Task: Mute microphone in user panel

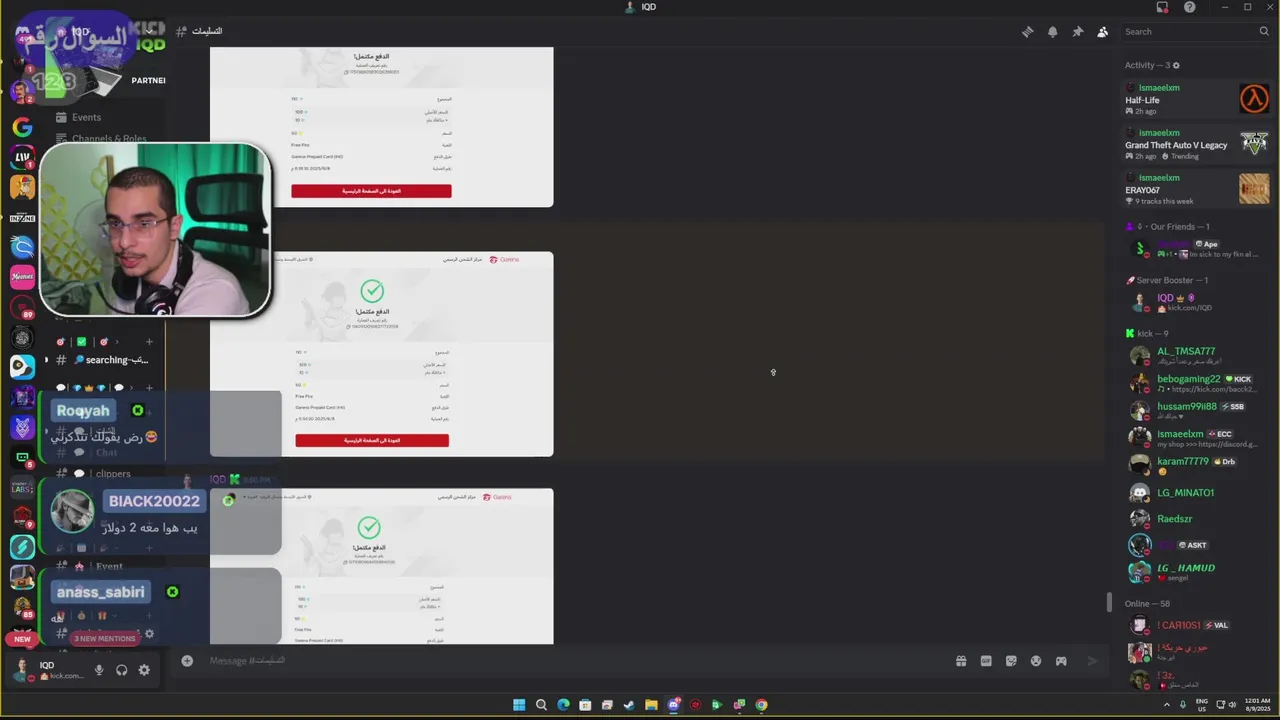Action: point(99,670)
